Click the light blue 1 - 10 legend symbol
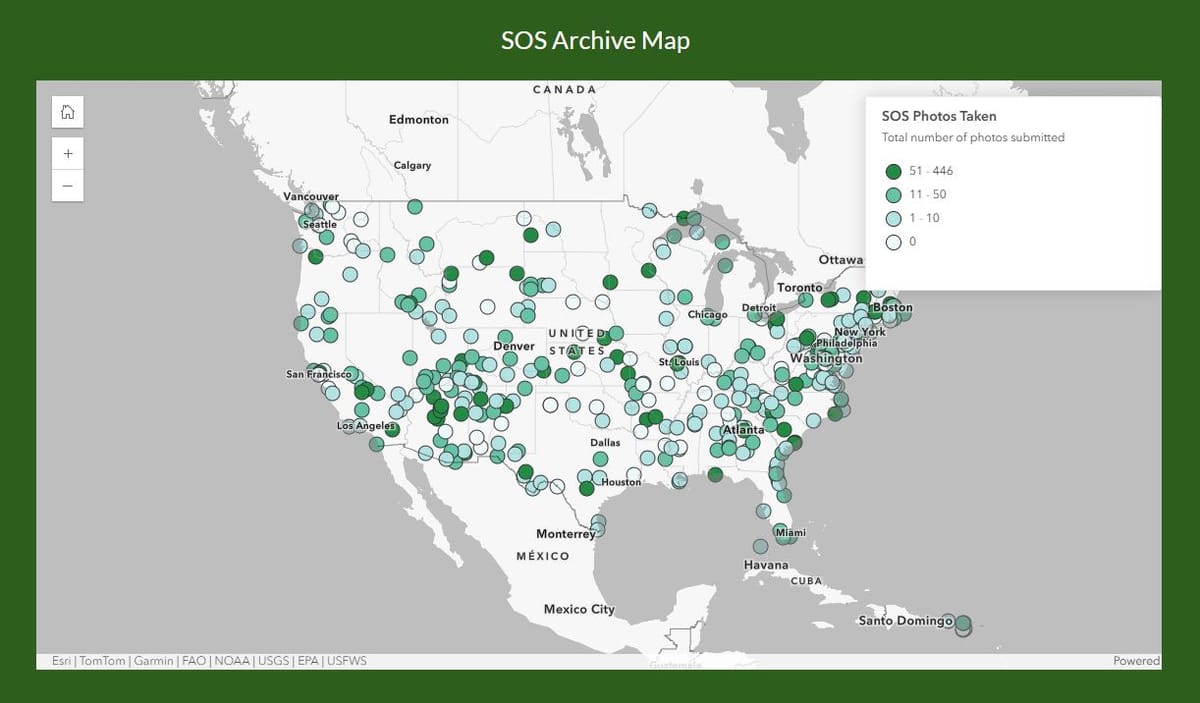Viewport: 1200px width, 703px height. tap(892, 218)
